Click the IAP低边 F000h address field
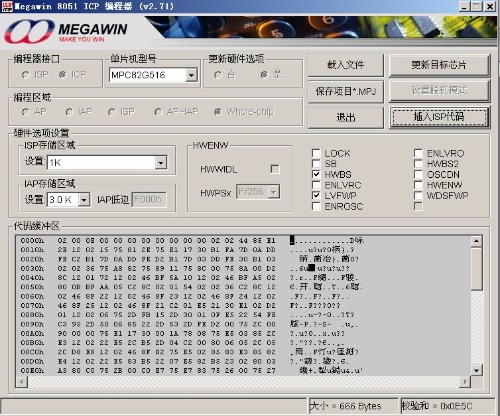Screen dimensions: 500x416 tap(149, 200)
